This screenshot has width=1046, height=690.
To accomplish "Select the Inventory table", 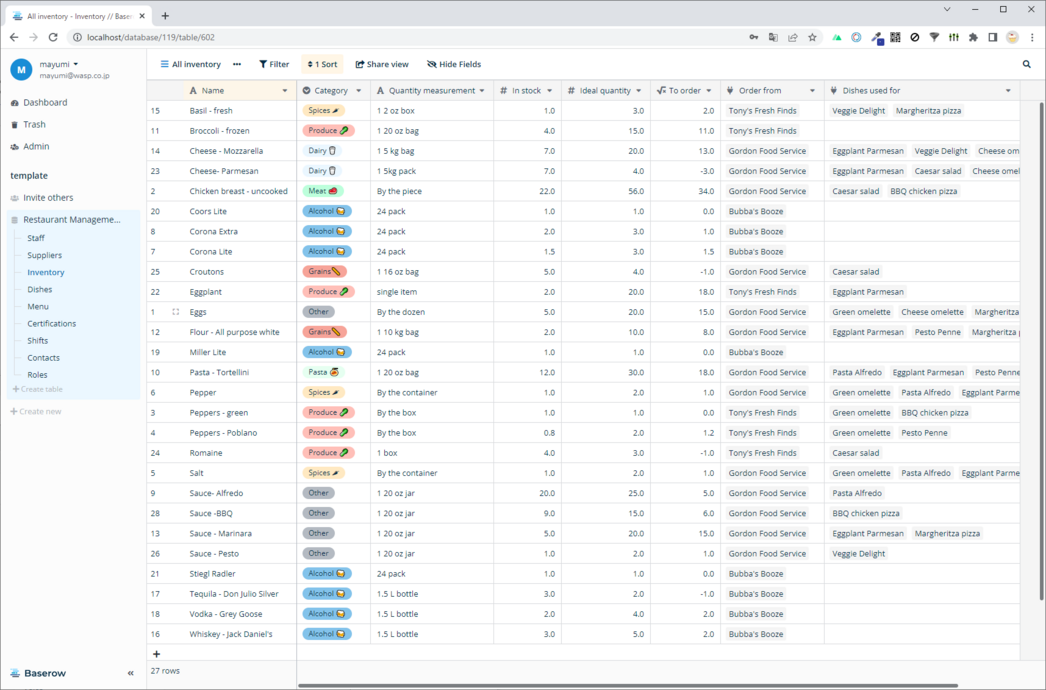I will point(46,272).
